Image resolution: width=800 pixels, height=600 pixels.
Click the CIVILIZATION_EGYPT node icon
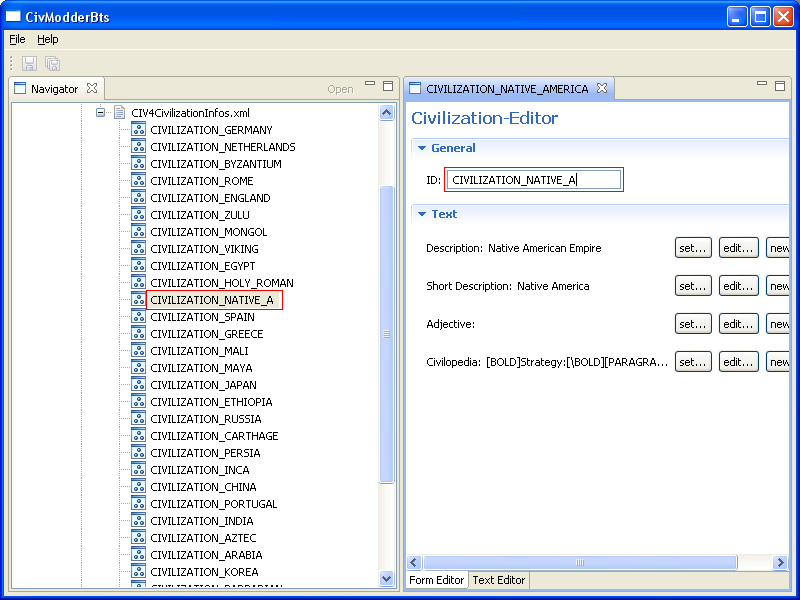[138, 266]
